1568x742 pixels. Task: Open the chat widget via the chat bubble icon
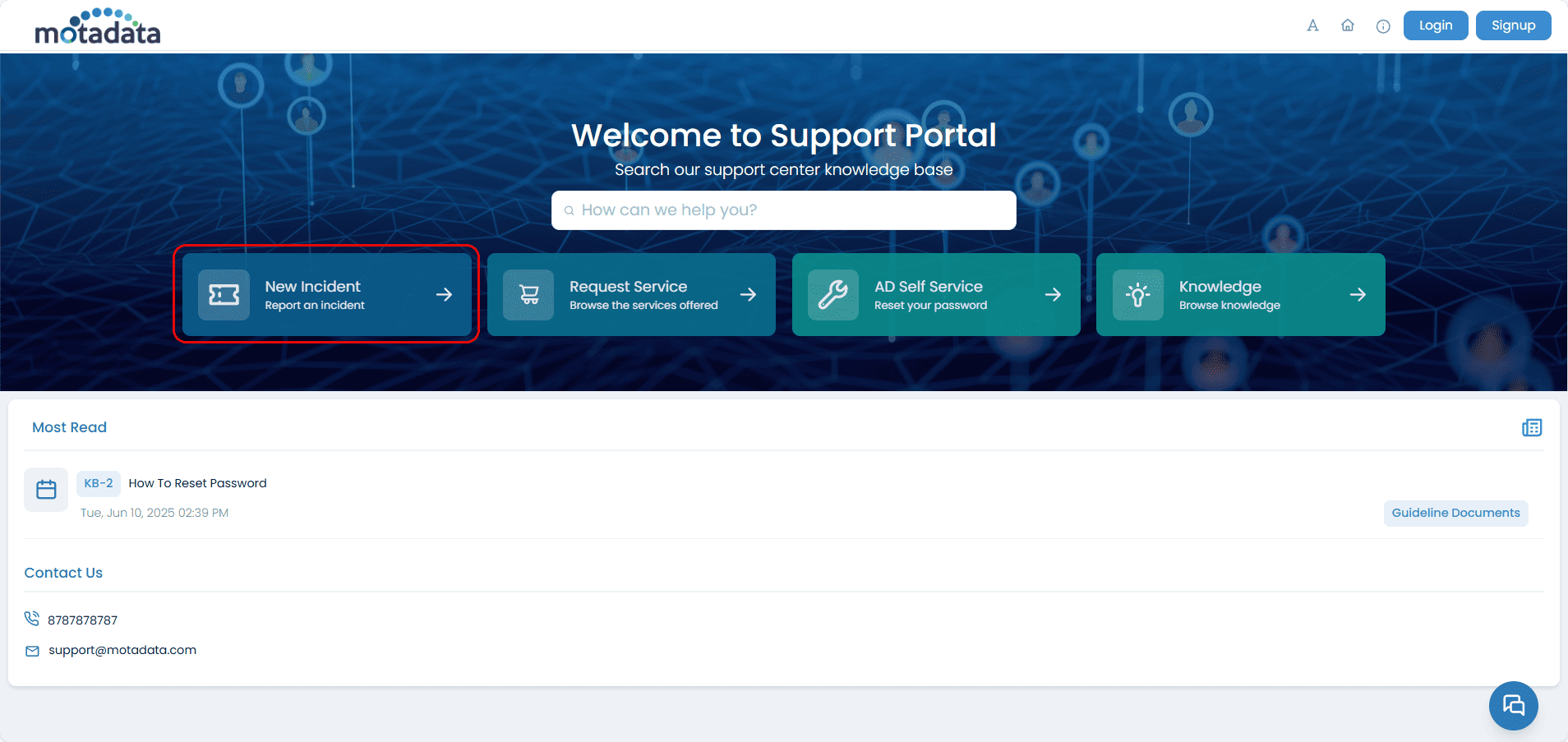(x=1513, y=705)
